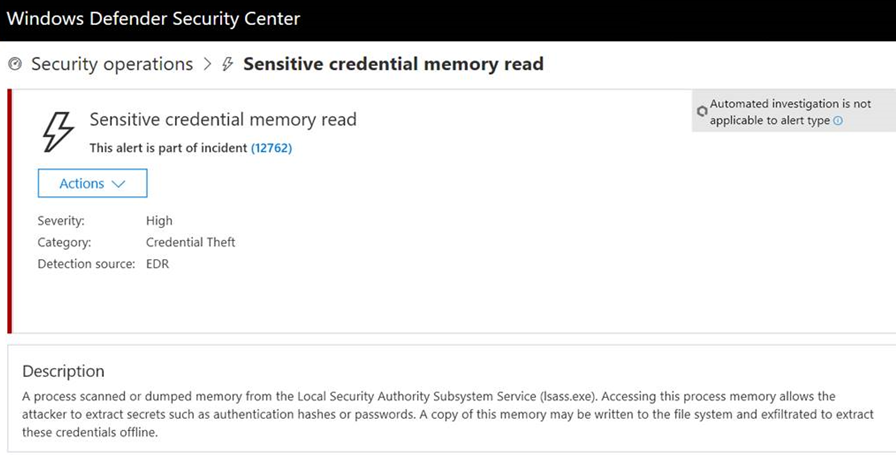The image size is (896, 456).
Task: Click the breadcrumb chevron separator
Action: [x=208, y=65]
